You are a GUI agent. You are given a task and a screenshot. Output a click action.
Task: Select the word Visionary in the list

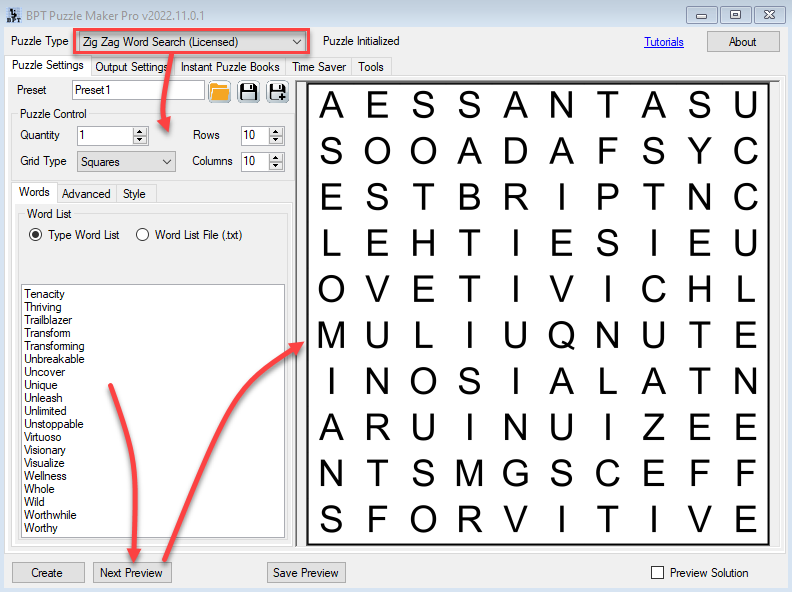[x=45, y=450]
